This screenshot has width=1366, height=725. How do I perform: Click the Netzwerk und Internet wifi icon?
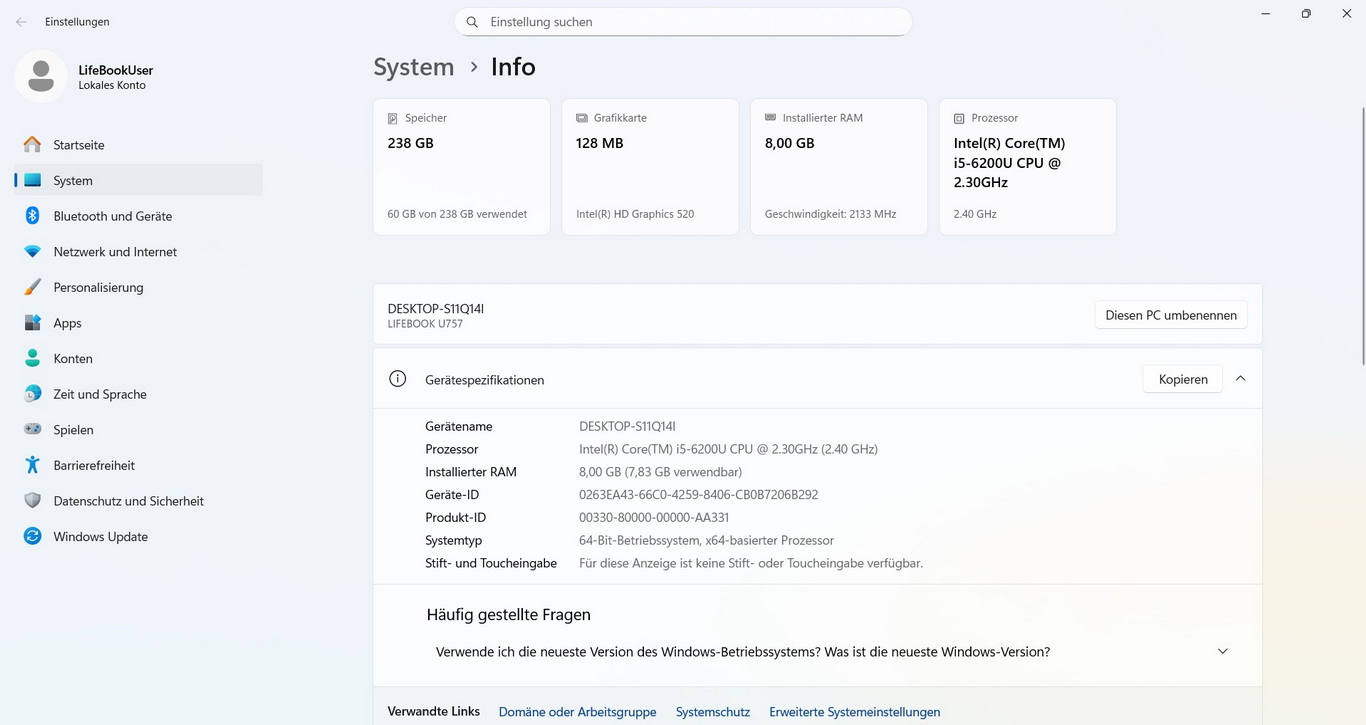click(33, 252)
